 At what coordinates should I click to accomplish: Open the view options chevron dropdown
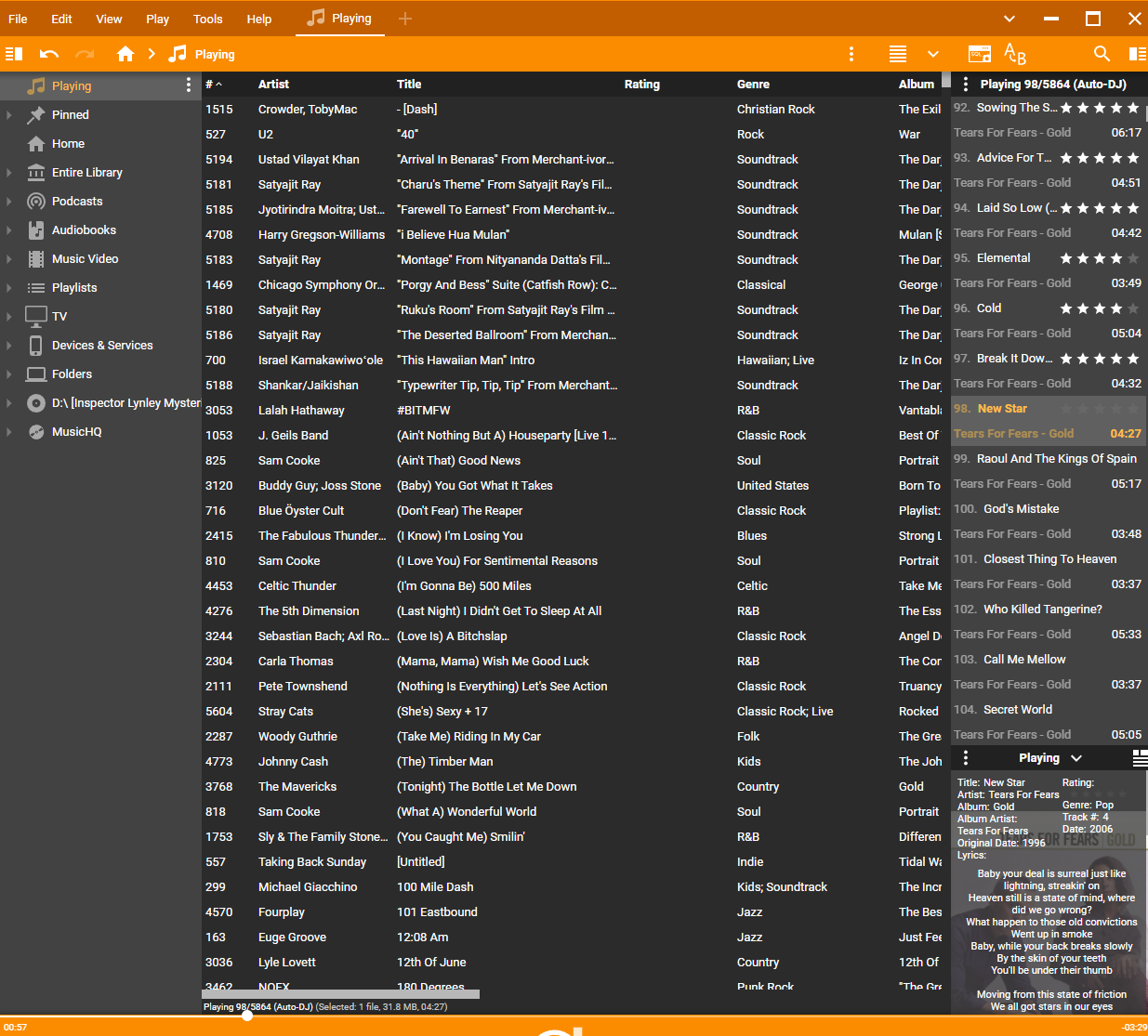tap(933, 54)
